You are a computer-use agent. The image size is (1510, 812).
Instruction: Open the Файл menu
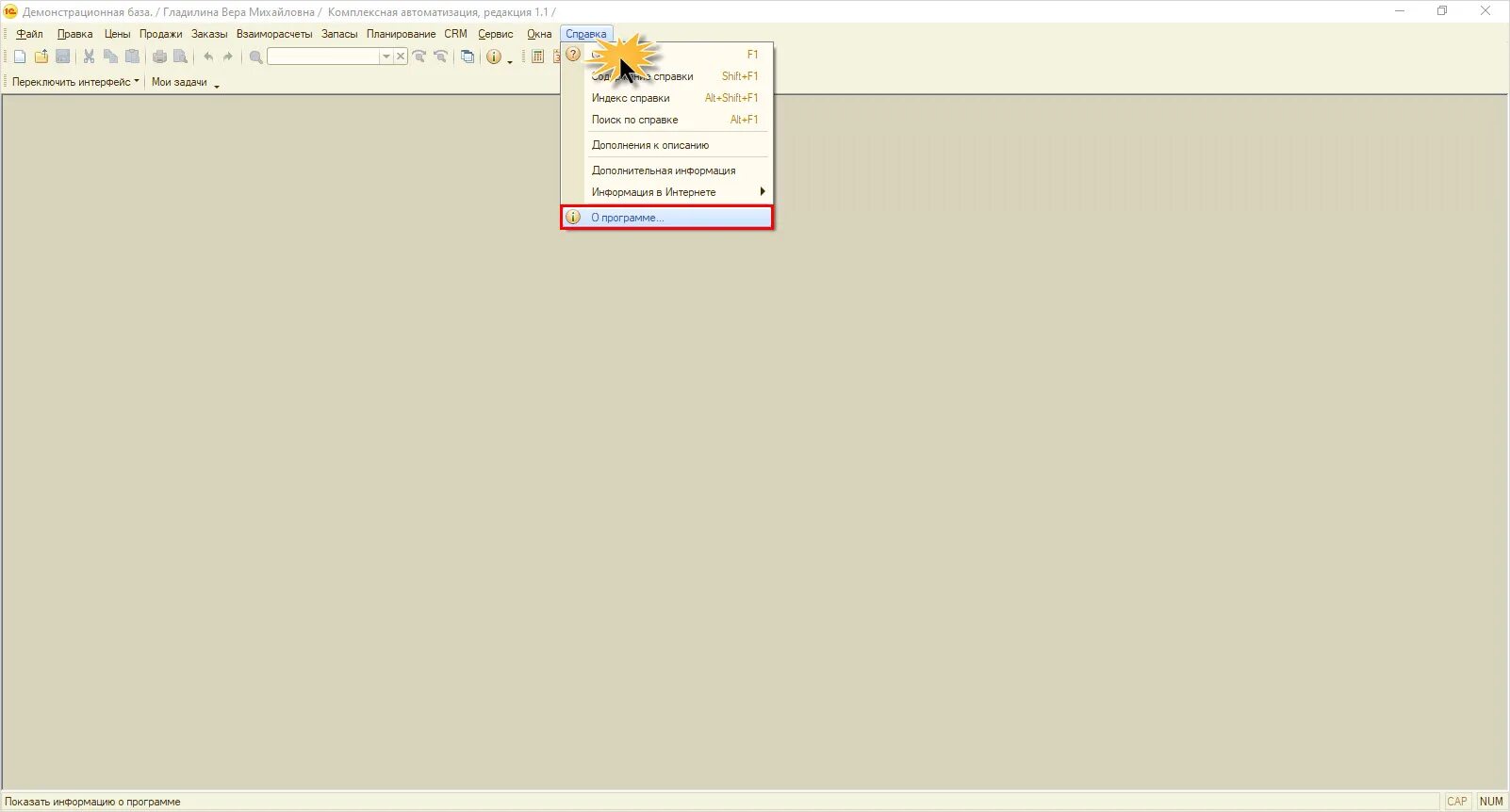pos(29,34)
